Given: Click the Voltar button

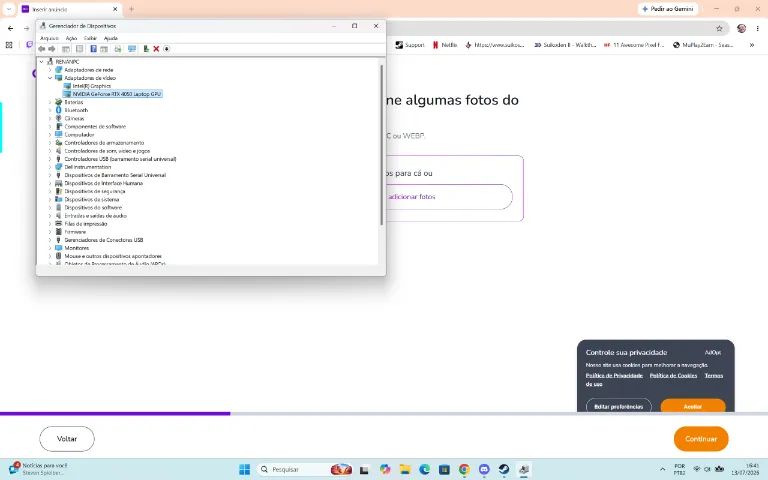Looking at the screenshot, I should tap(67, 439).
